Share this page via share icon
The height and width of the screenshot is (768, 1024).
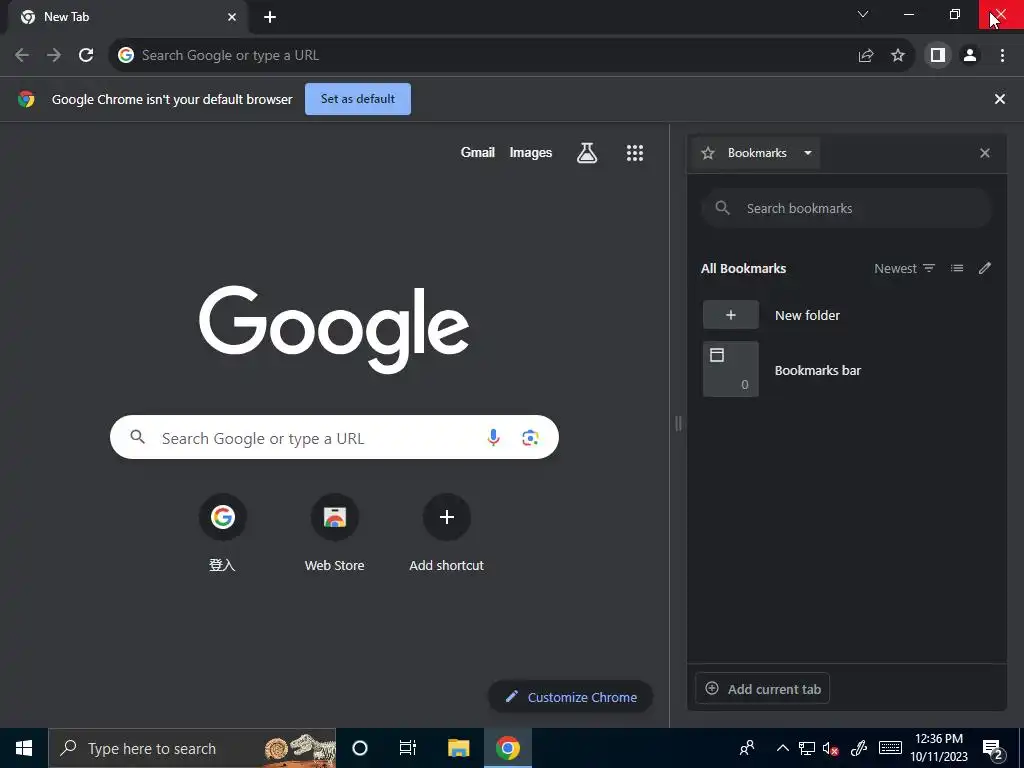point(866,56)
